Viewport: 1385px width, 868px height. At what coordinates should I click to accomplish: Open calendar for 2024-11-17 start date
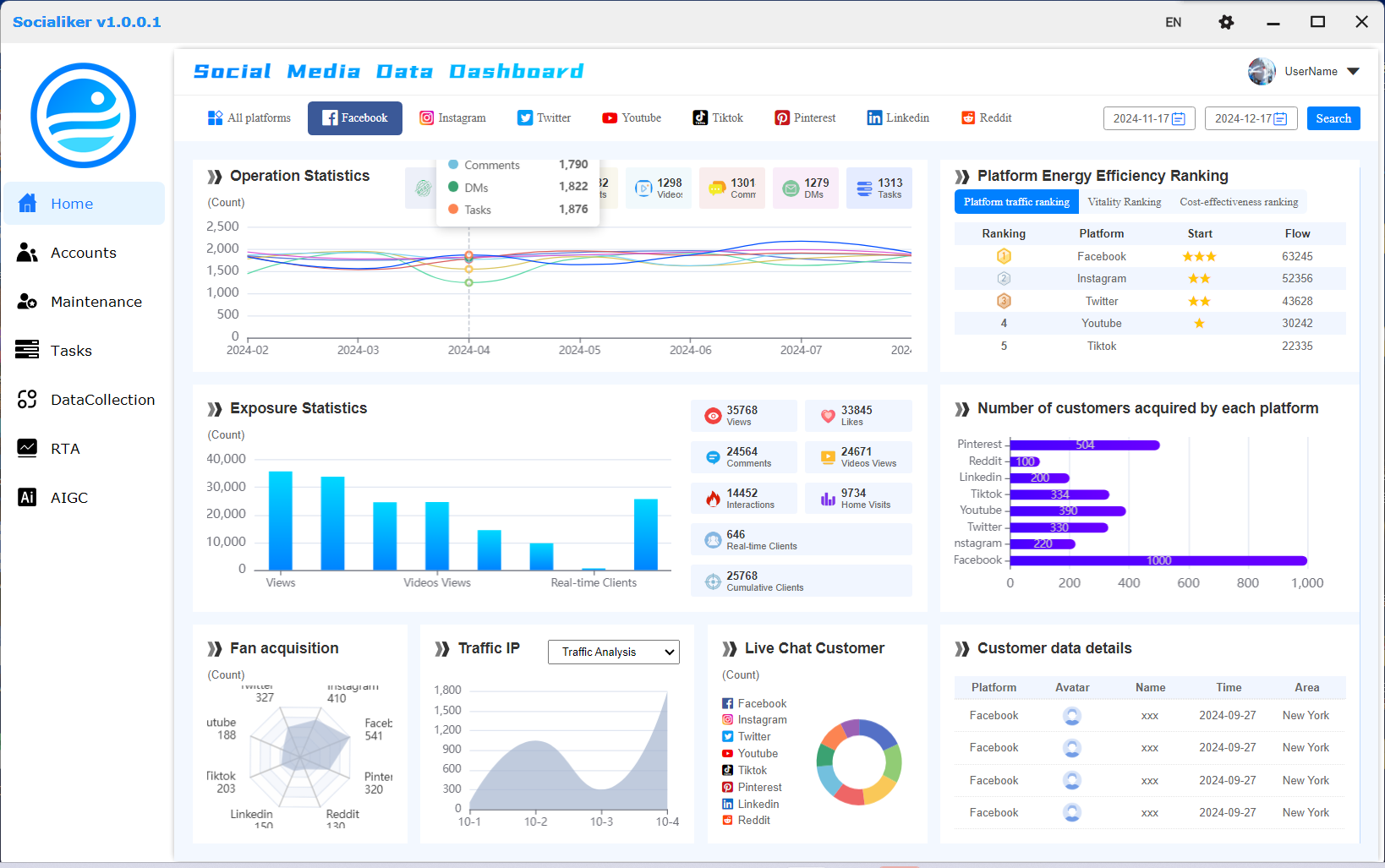(1178, 118)
